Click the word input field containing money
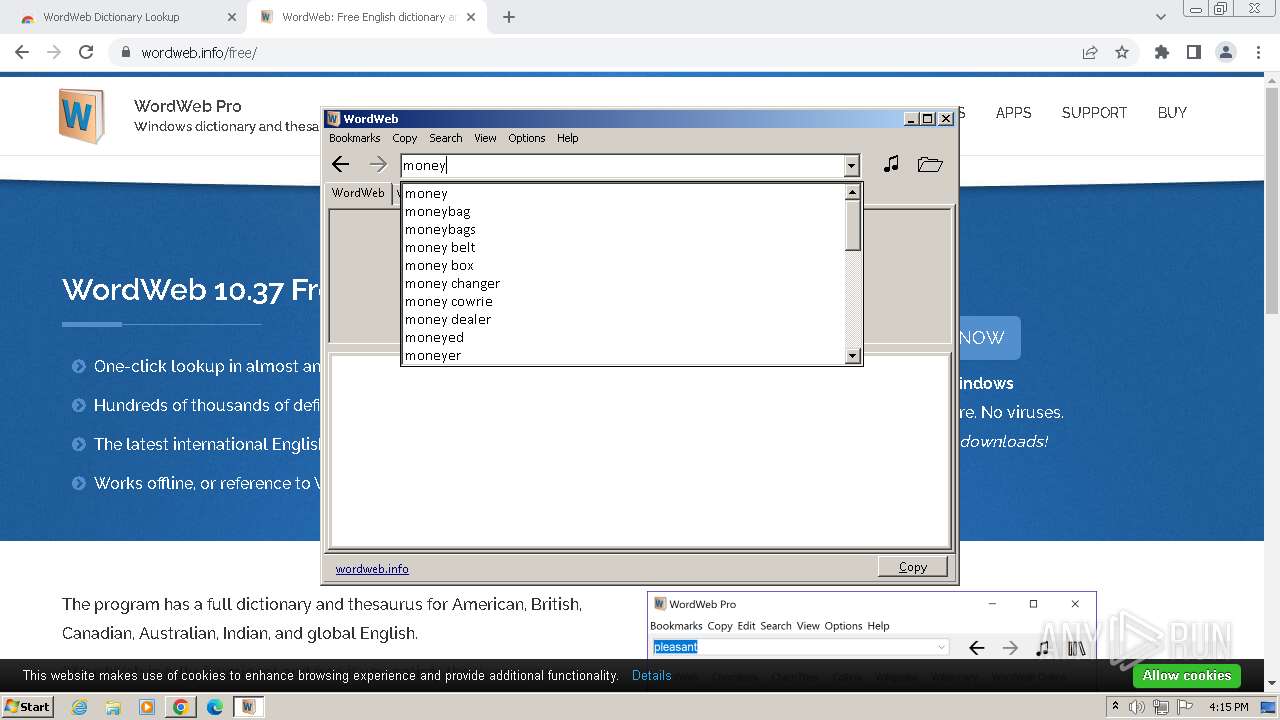Image resolution: width=1280 pixels, height=720 pixels. (623, 166)
